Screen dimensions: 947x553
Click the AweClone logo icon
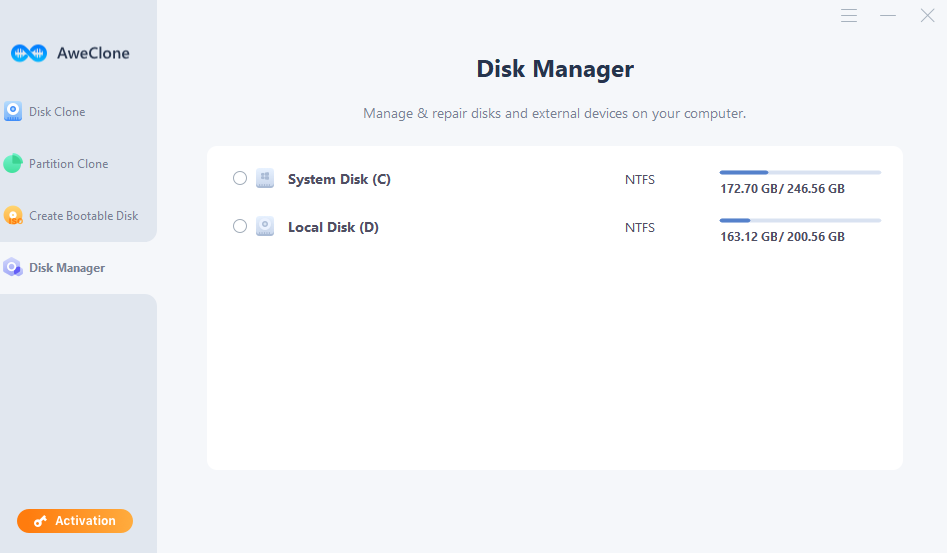(x=29, y=53)
